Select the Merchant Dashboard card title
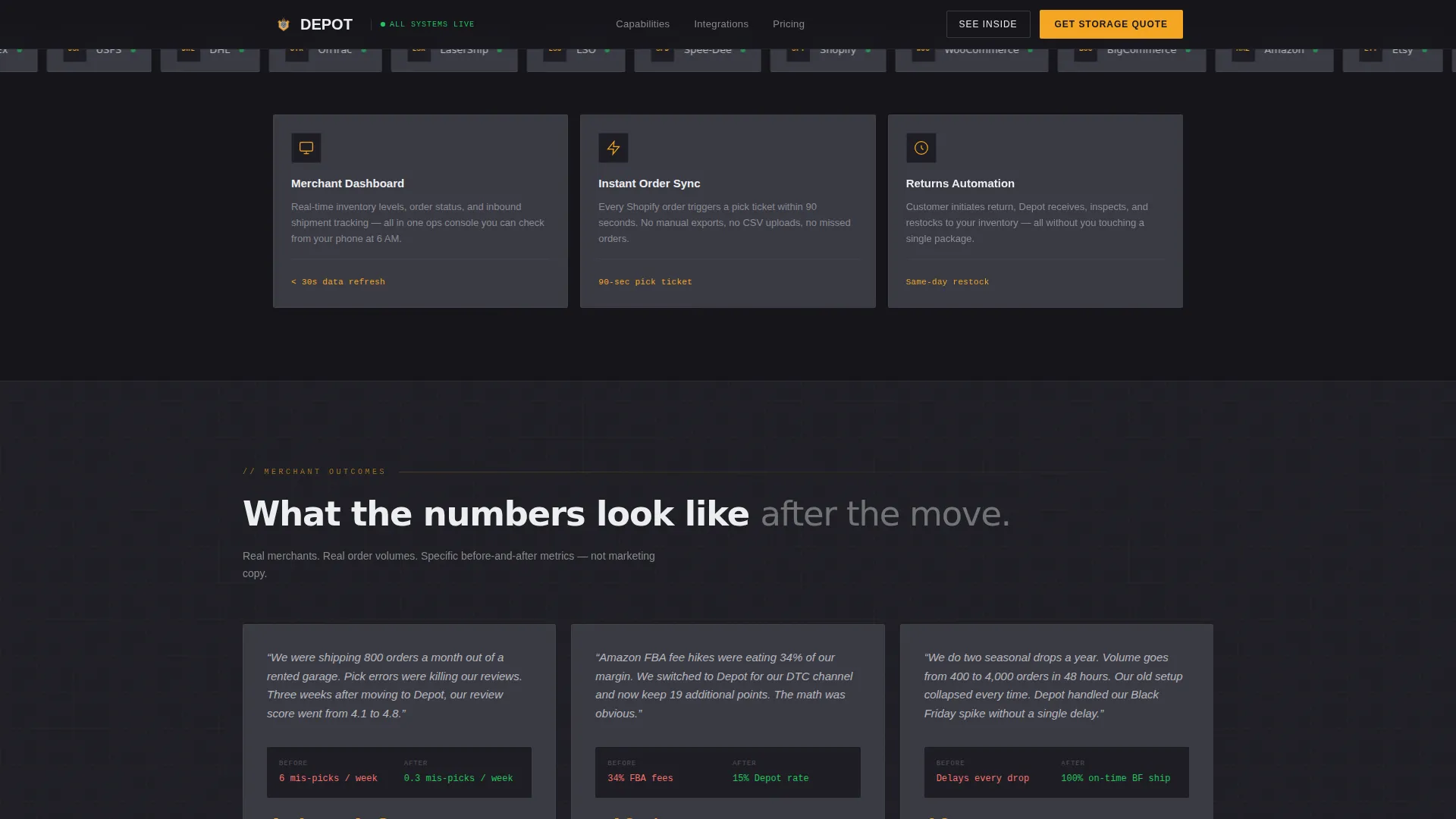The image size is (1456, 819). (x=347, y=184)
